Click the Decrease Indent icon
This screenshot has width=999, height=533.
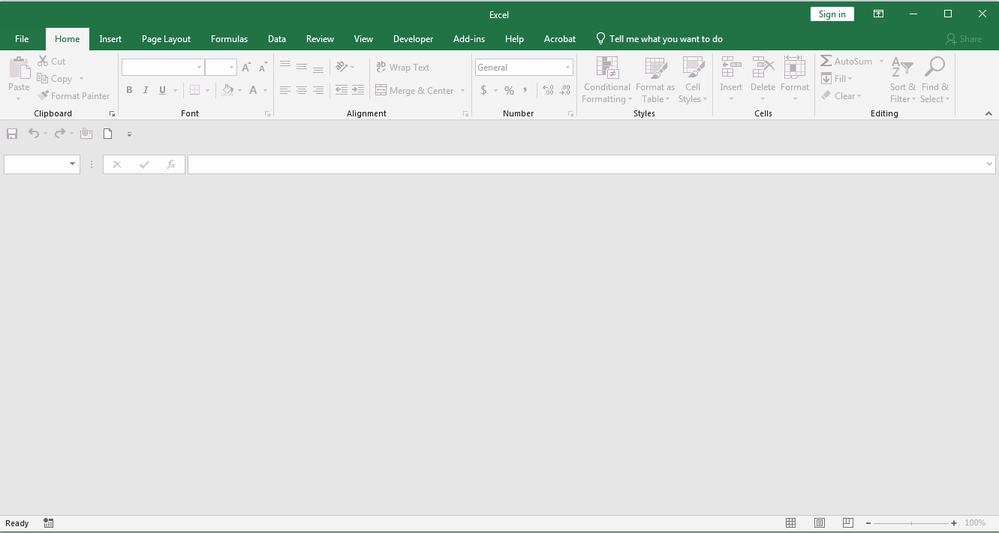[341, 90]
